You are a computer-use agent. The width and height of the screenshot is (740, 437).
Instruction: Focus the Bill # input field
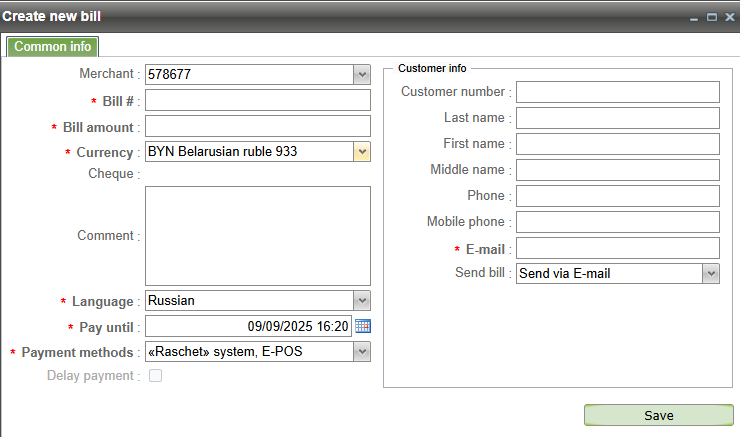258,100
